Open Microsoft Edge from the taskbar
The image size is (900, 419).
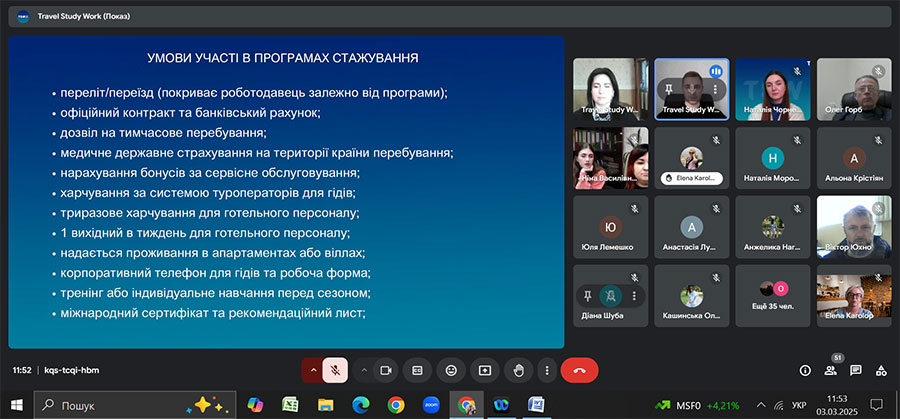(361, 405)
